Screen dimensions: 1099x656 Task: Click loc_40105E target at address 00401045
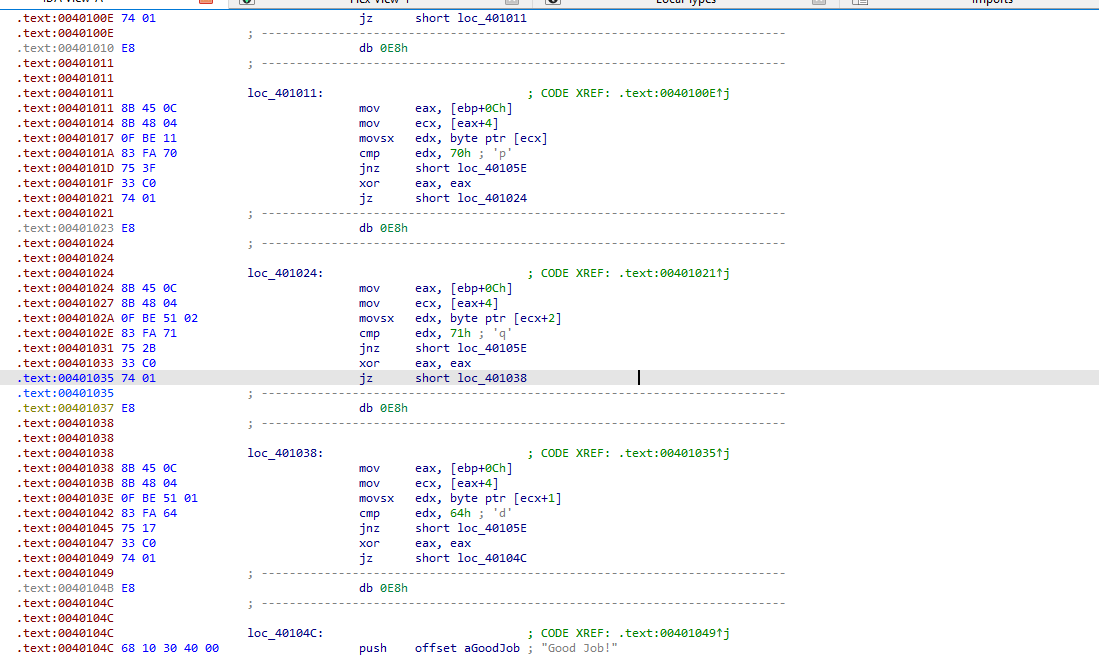click(x=492, y=528)
